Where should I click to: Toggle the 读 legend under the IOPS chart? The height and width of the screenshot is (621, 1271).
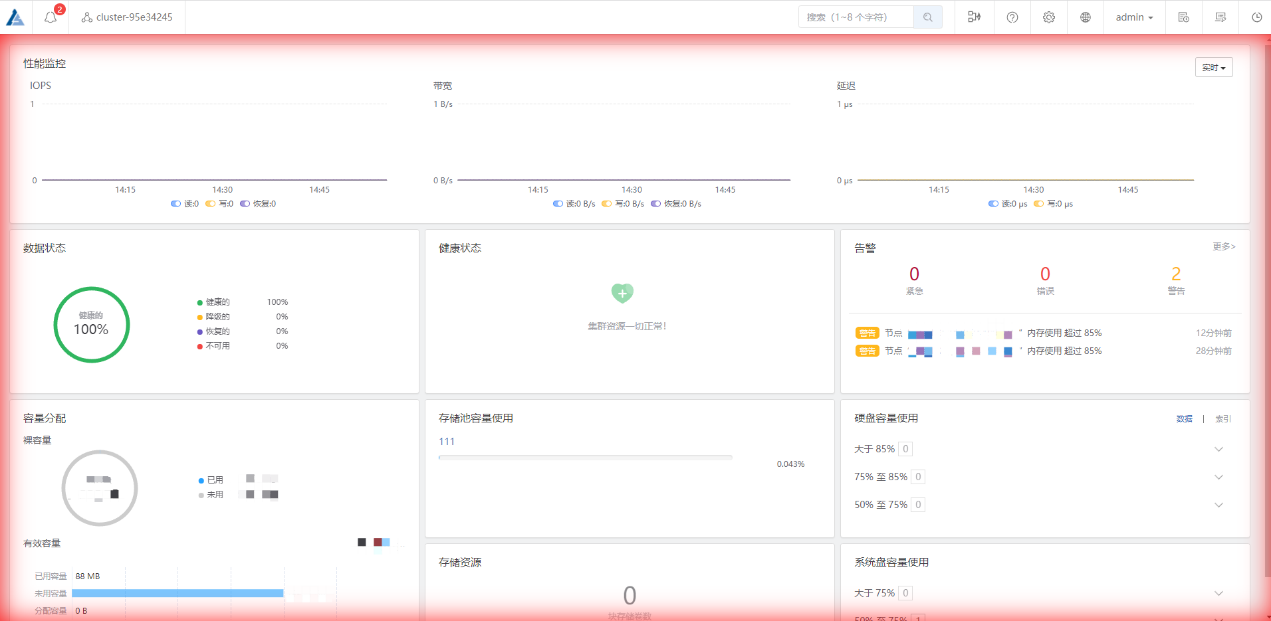click(181, 203)
